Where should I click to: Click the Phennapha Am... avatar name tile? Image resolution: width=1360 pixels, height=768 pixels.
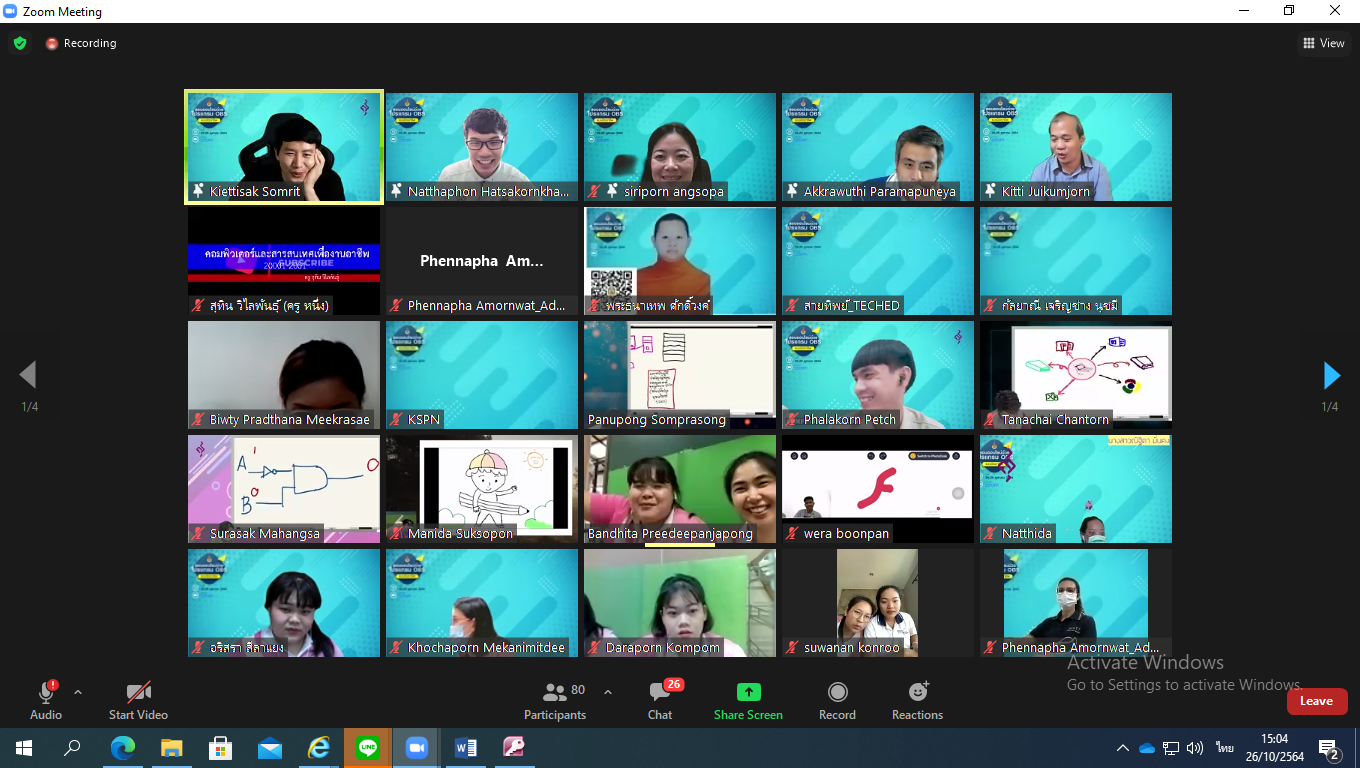[x=482, y=261]
